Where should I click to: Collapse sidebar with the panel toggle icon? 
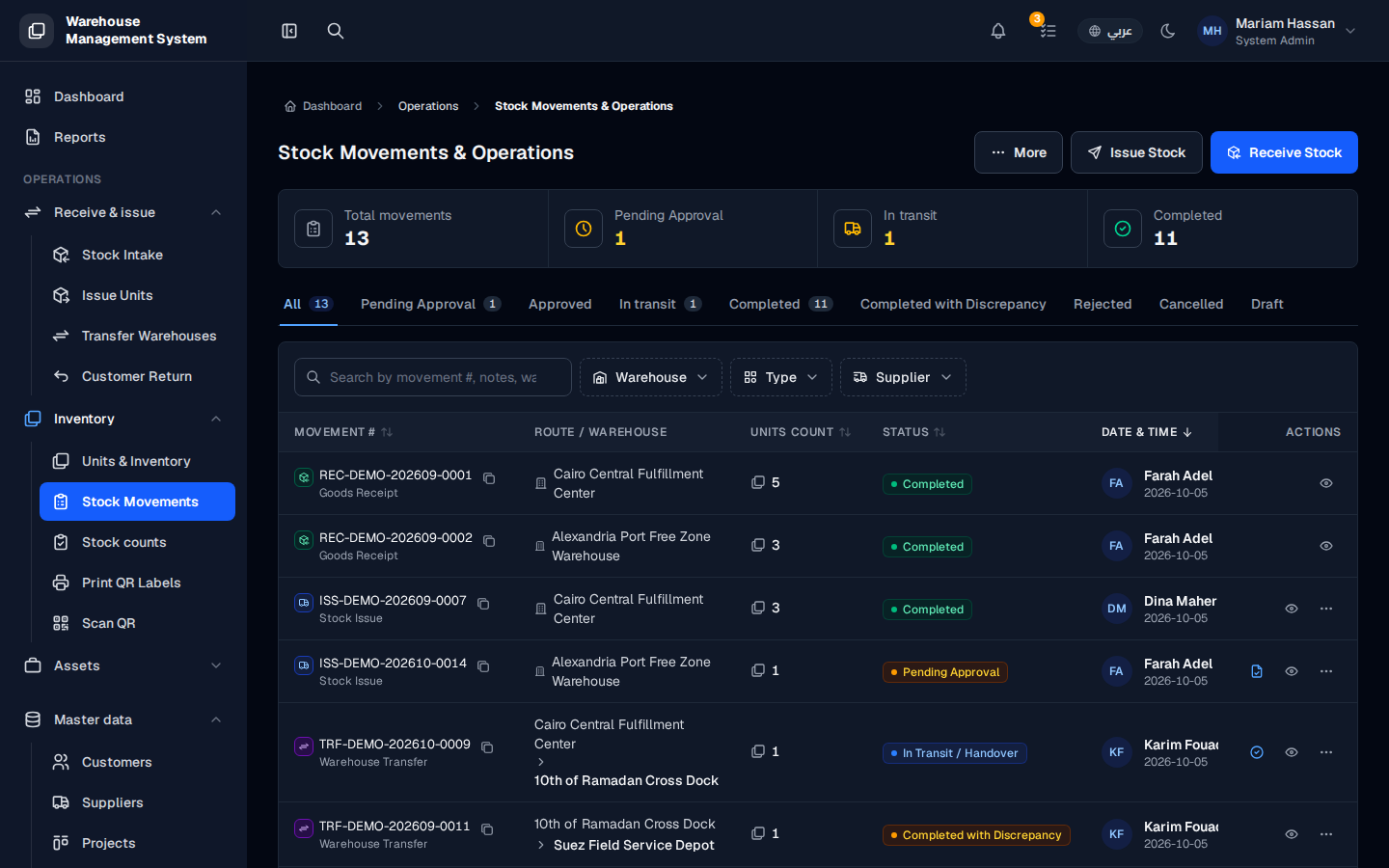click(x=289, y=31)
